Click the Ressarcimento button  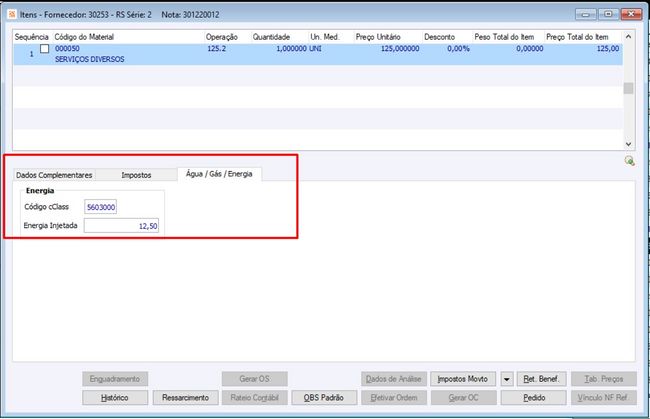point(185,397)
